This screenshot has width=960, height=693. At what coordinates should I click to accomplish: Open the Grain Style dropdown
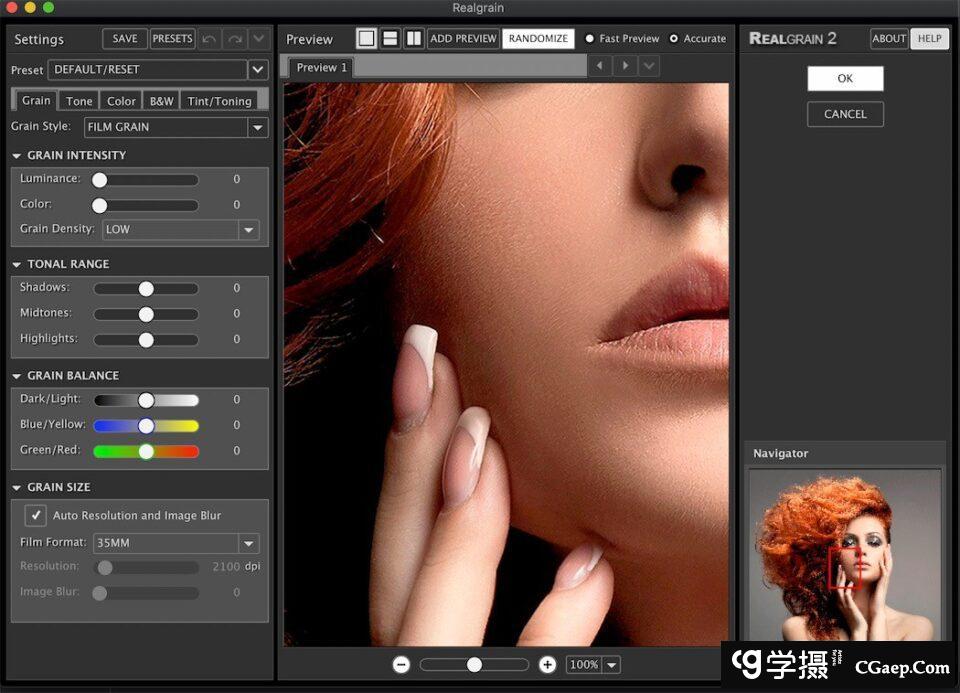258,127
